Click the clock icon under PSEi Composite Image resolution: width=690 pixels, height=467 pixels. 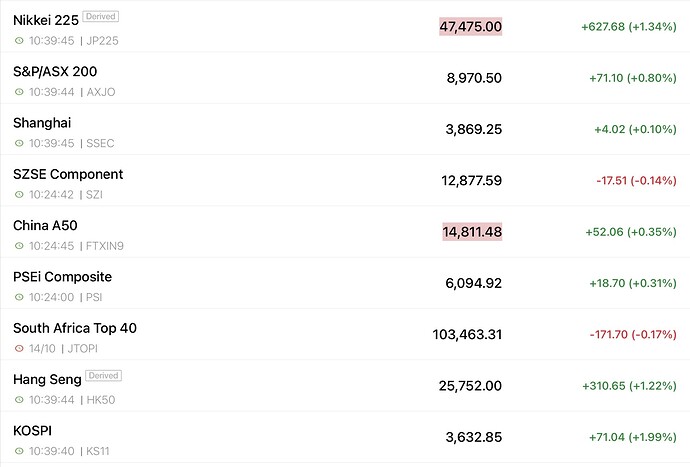[x=19, y=297]
